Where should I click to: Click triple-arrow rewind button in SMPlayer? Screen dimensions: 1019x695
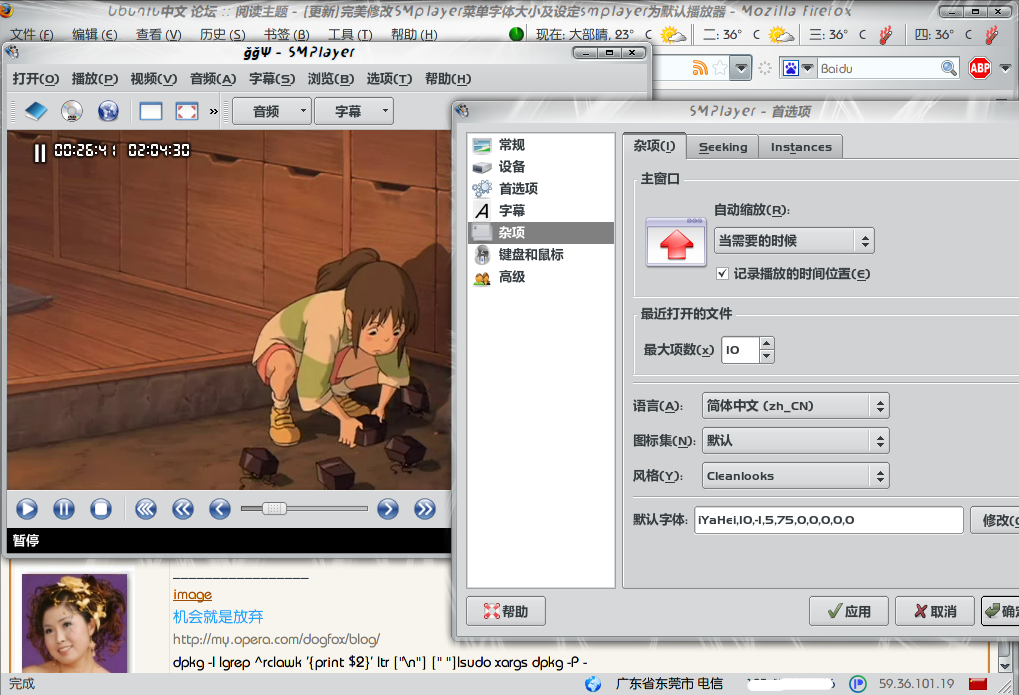pos(146,509)
